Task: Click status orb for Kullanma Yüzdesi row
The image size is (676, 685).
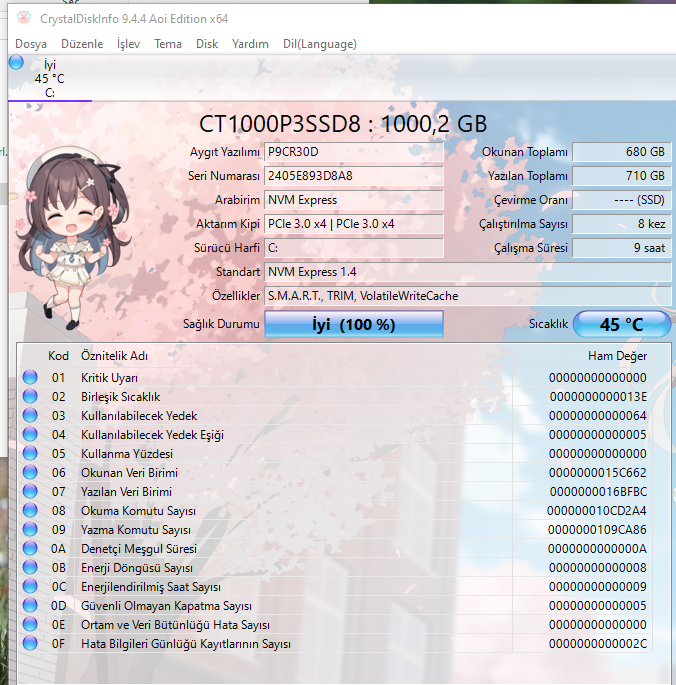Action: pyautogui.click(x=30, y=453)
